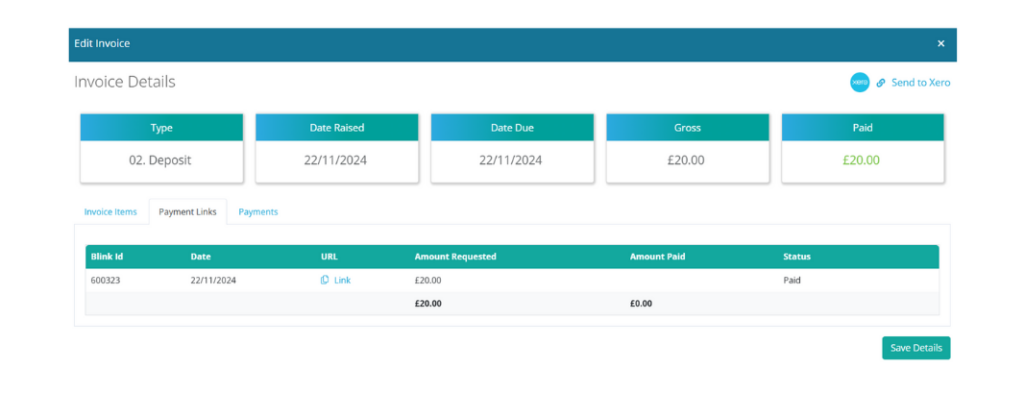Select the row with Blink Id 600323
Screen dimensions: 1024x393
coord(512,280)
